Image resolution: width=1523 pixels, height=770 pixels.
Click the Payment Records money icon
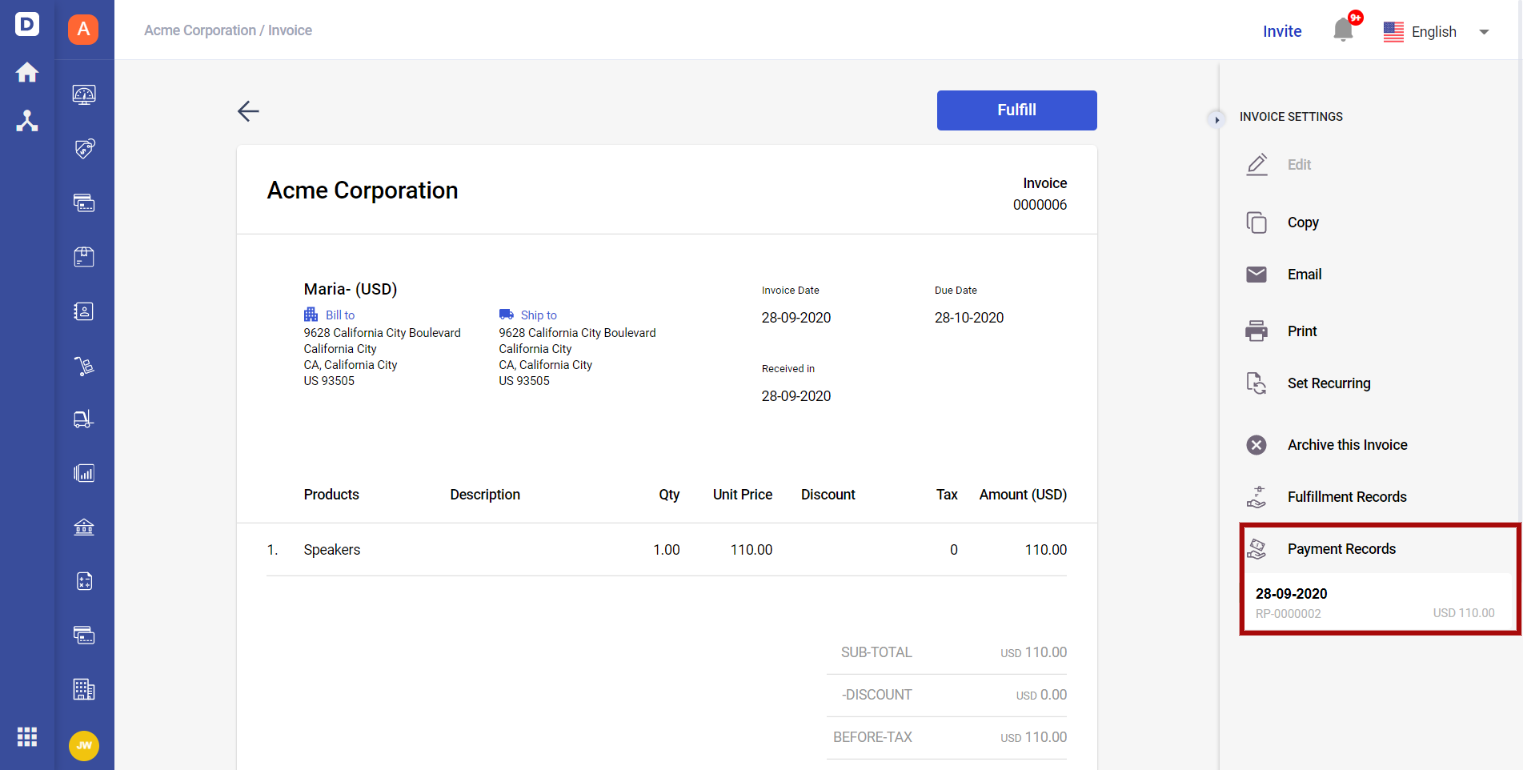pos(1257,549)
